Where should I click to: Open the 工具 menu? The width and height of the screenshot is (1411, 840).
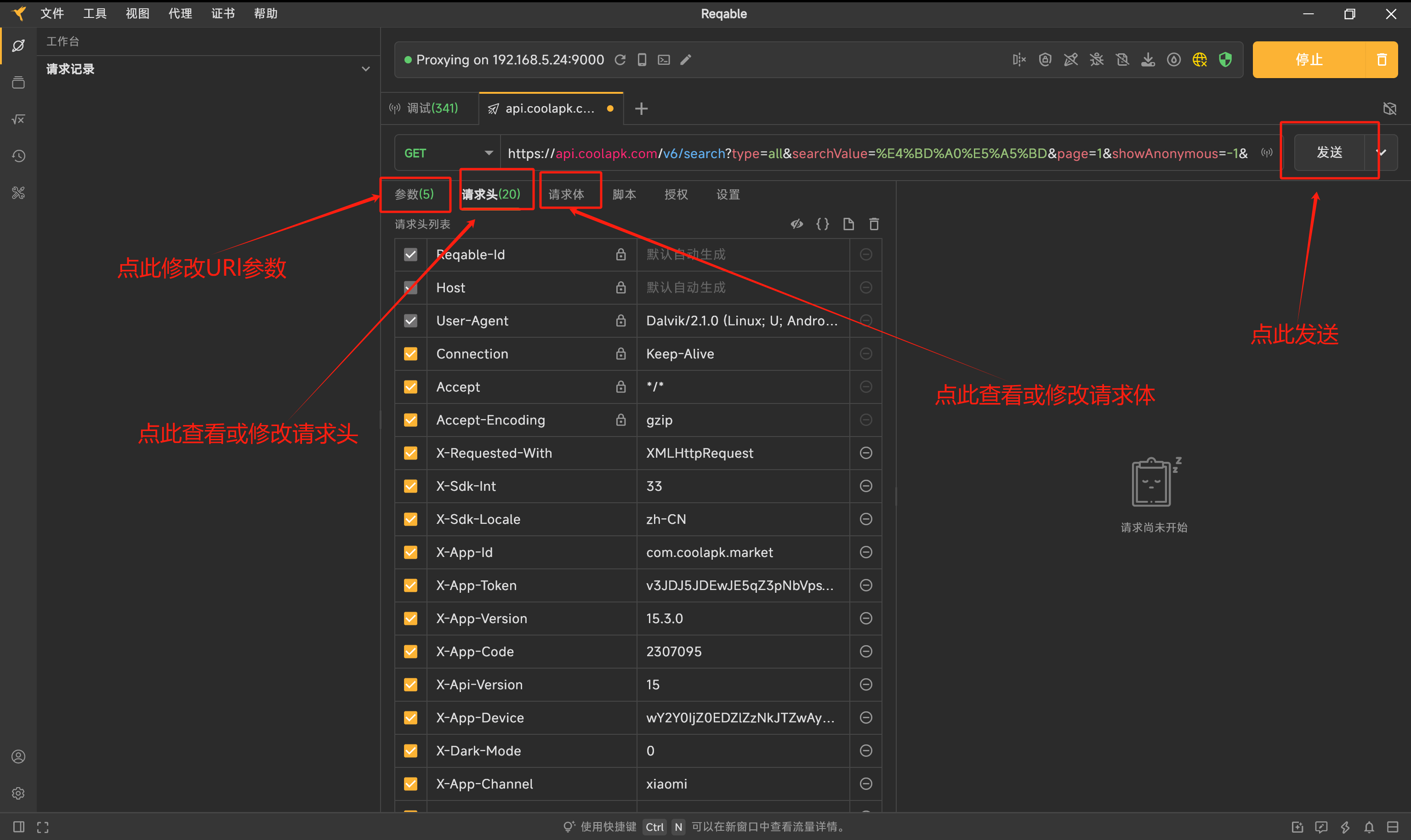[x=95, y=14]
